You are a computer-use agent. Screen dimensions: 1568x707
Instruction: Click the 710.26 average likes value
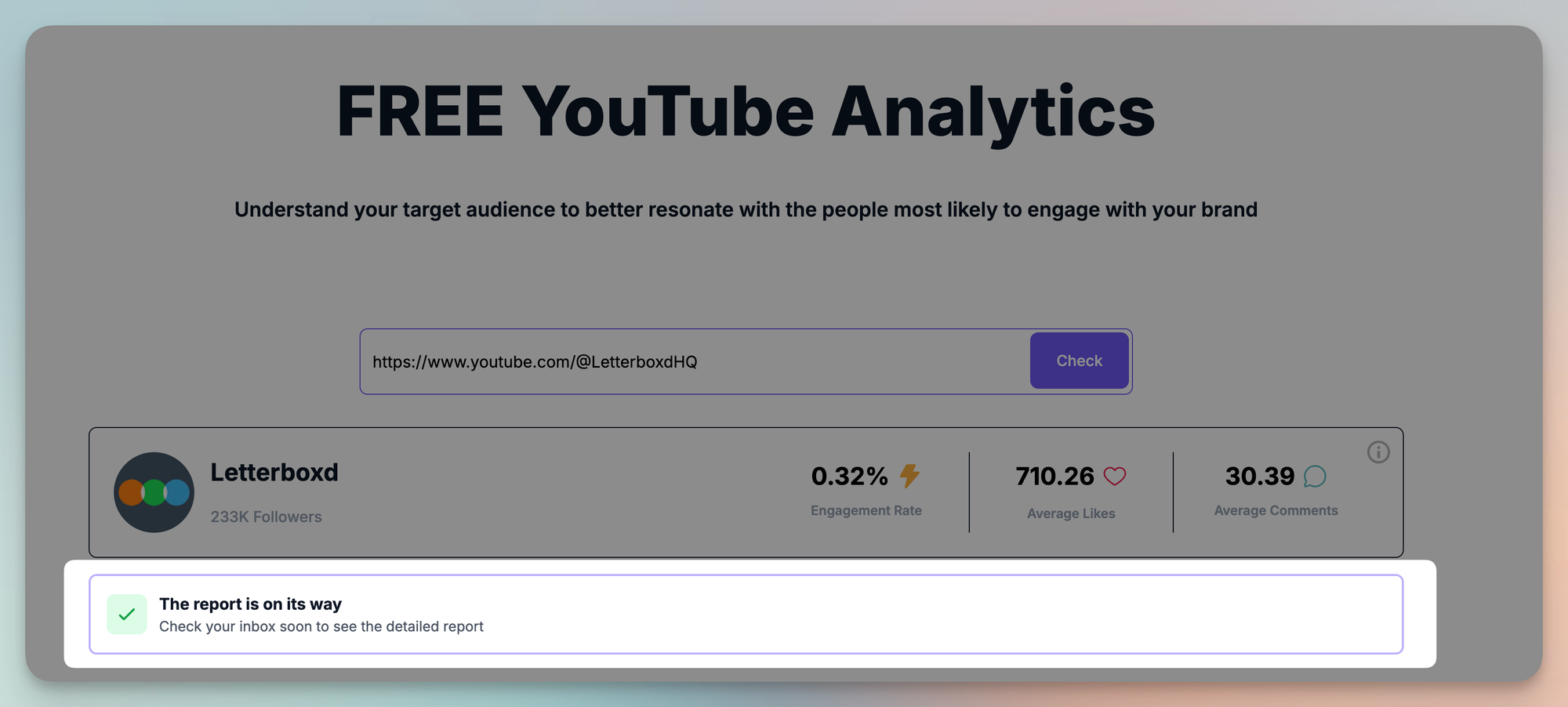point(1054,476)
